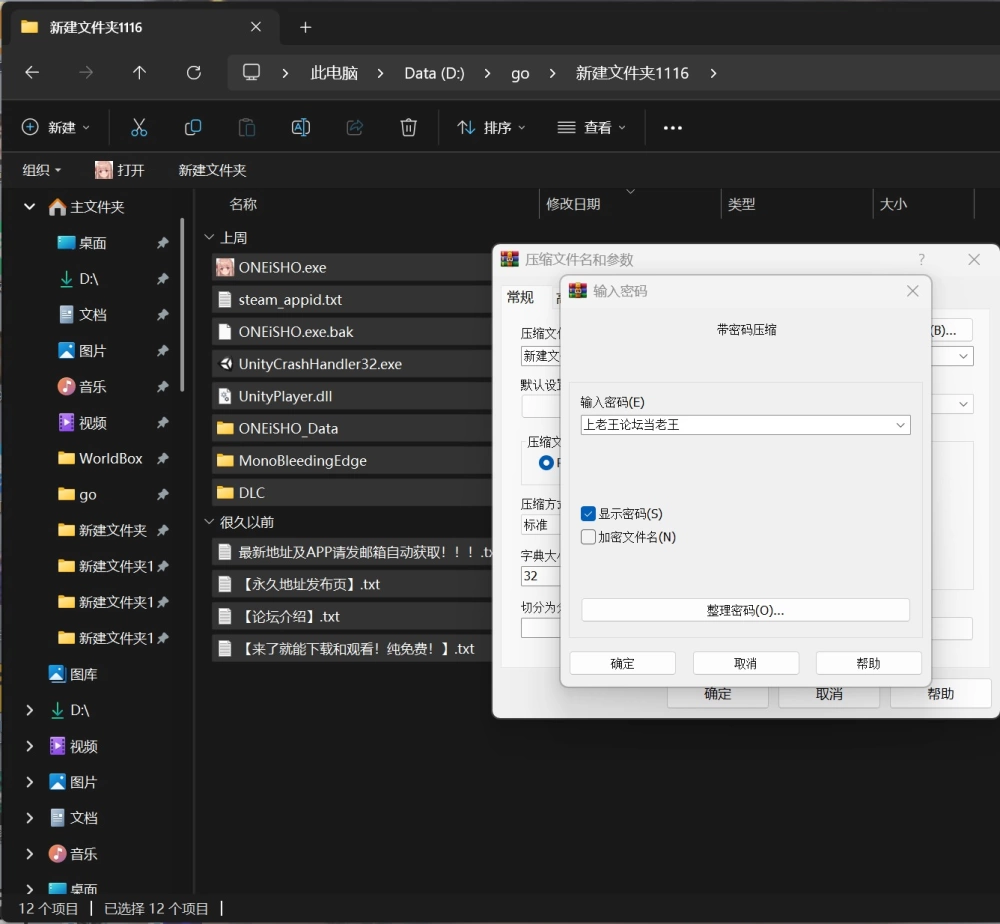
Task: Open the Sort dropdown menu
Action: pyautogui.click(x=491, y=128)
